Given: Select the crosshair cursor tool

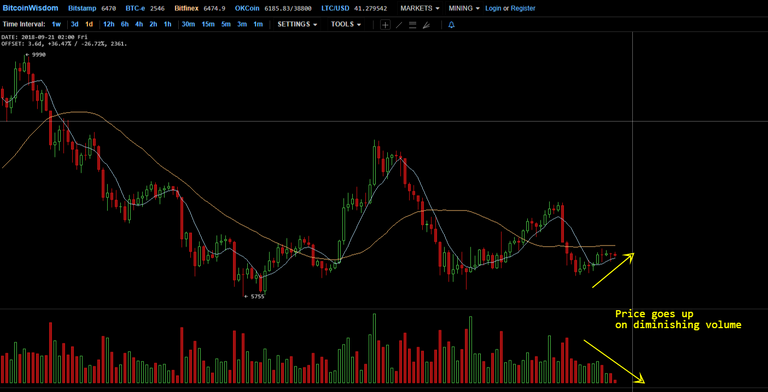Looking at the screenshot, I should (385, 24).
